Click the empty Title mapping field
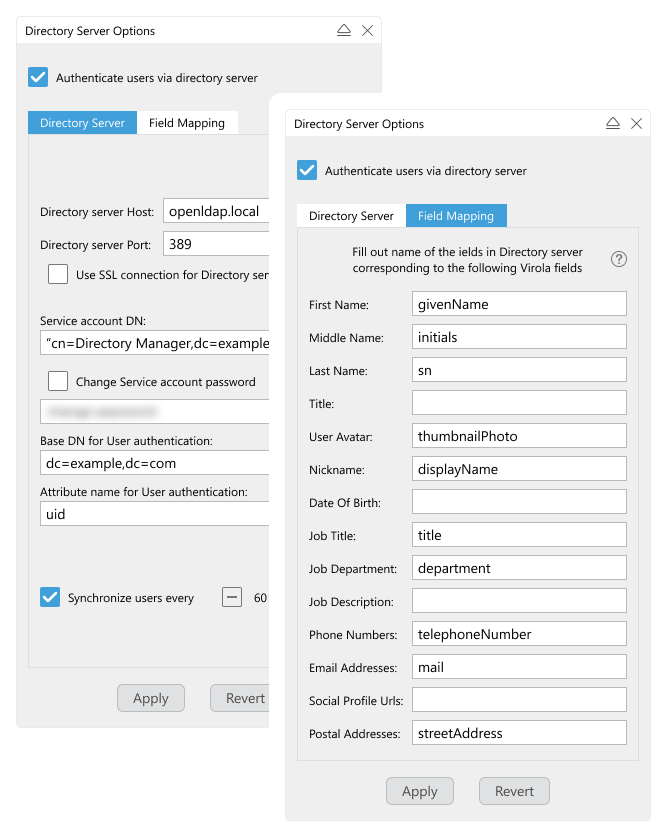Screen dimensions: 667x837 pyautogui.click(x=519, y=402)
